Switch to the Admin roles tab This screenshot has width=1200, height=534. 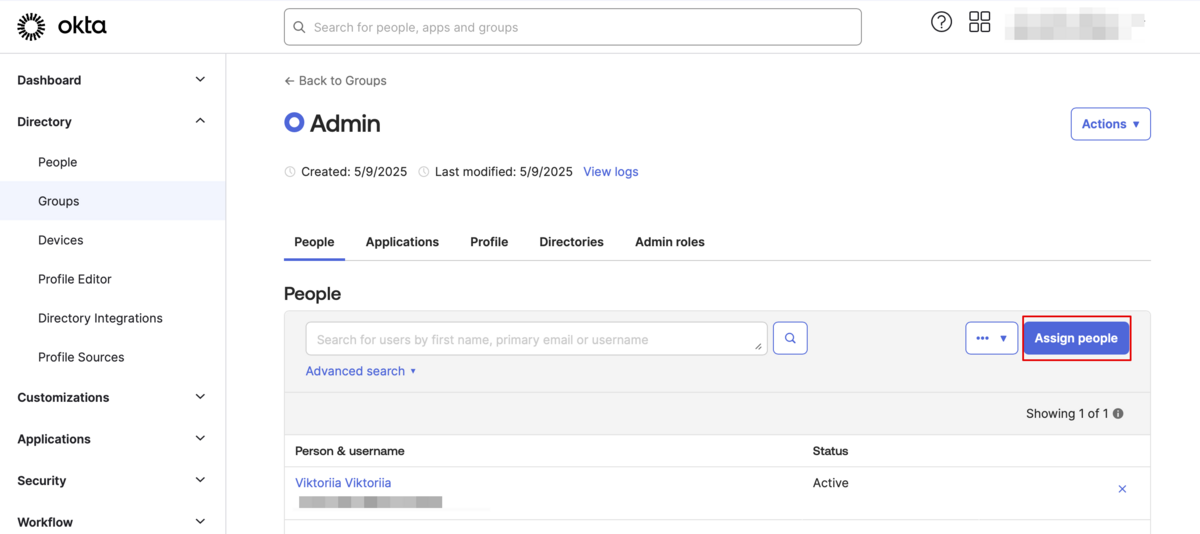pyautogui.click(x=669, y=242)
